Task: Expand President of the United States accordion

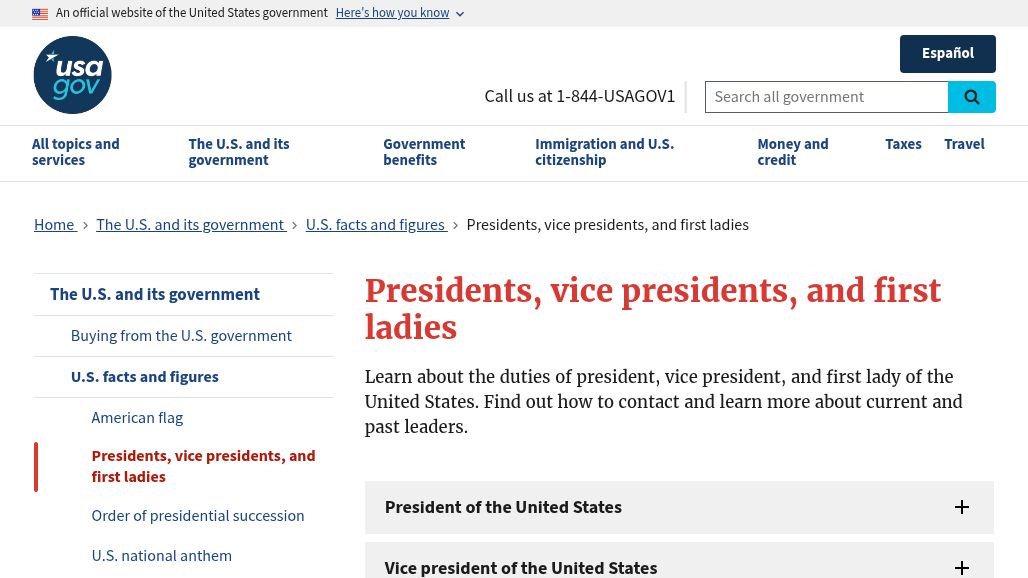Action: (503, 507)
